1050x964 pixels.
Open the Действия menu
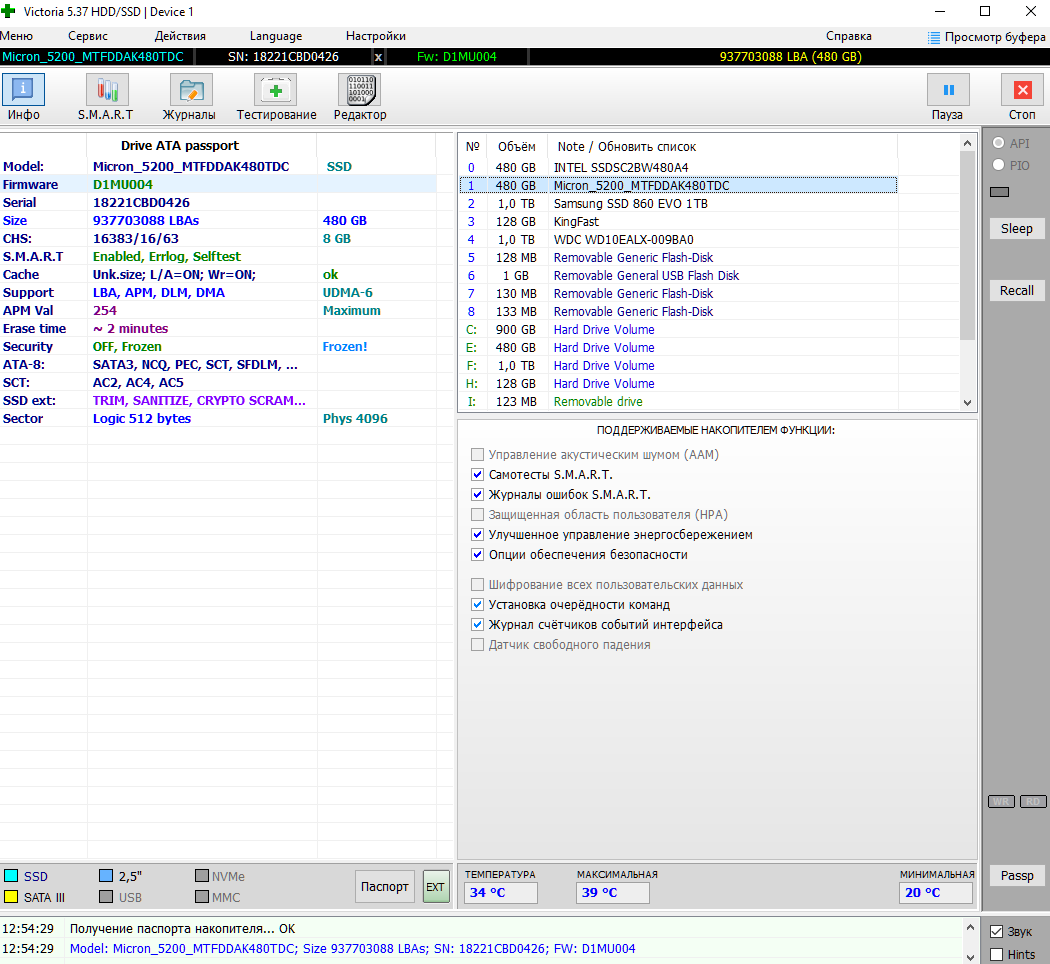tap(180, 36)
